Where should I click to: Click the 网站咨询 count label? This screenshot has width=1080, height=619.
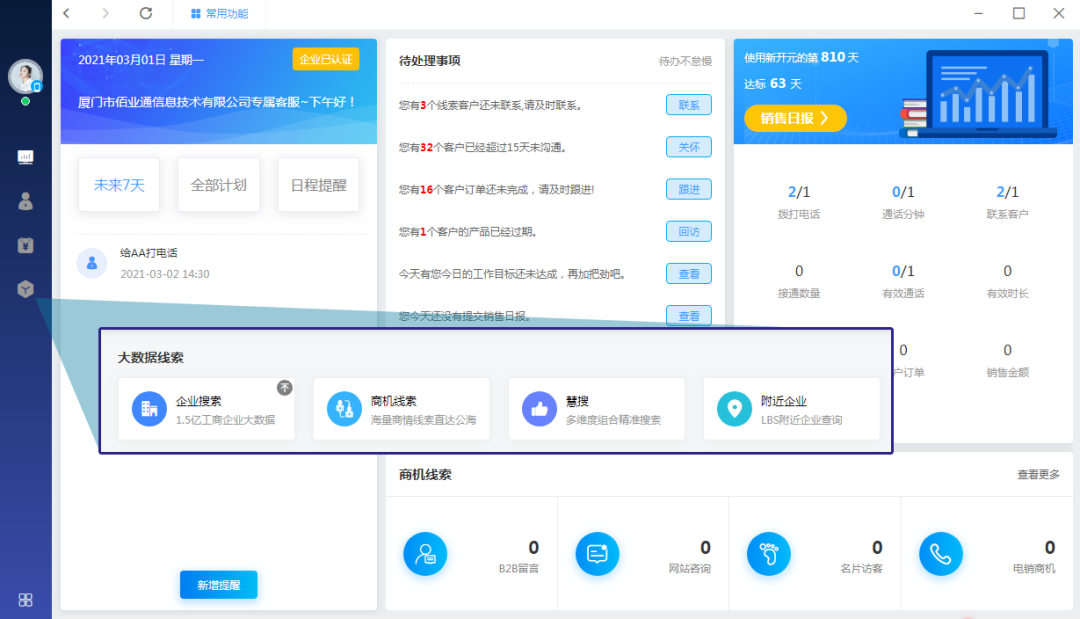(689, 569)
